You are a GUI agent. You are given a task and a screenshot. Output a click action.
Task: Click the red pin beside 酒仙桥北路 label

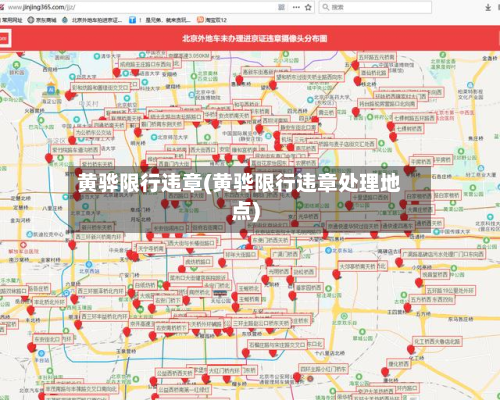tap(358, 81)
